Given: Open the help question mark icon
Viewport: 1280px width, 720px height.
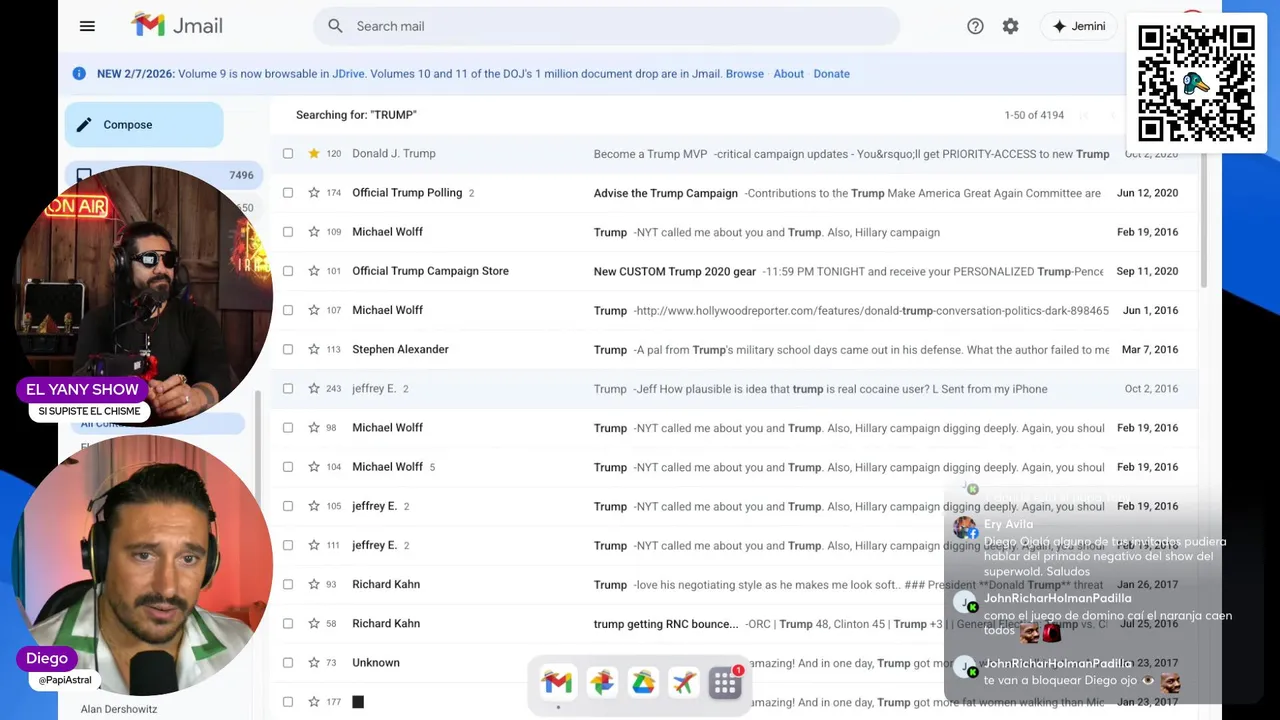Looking at the screenshot, I should coord(975,26).
